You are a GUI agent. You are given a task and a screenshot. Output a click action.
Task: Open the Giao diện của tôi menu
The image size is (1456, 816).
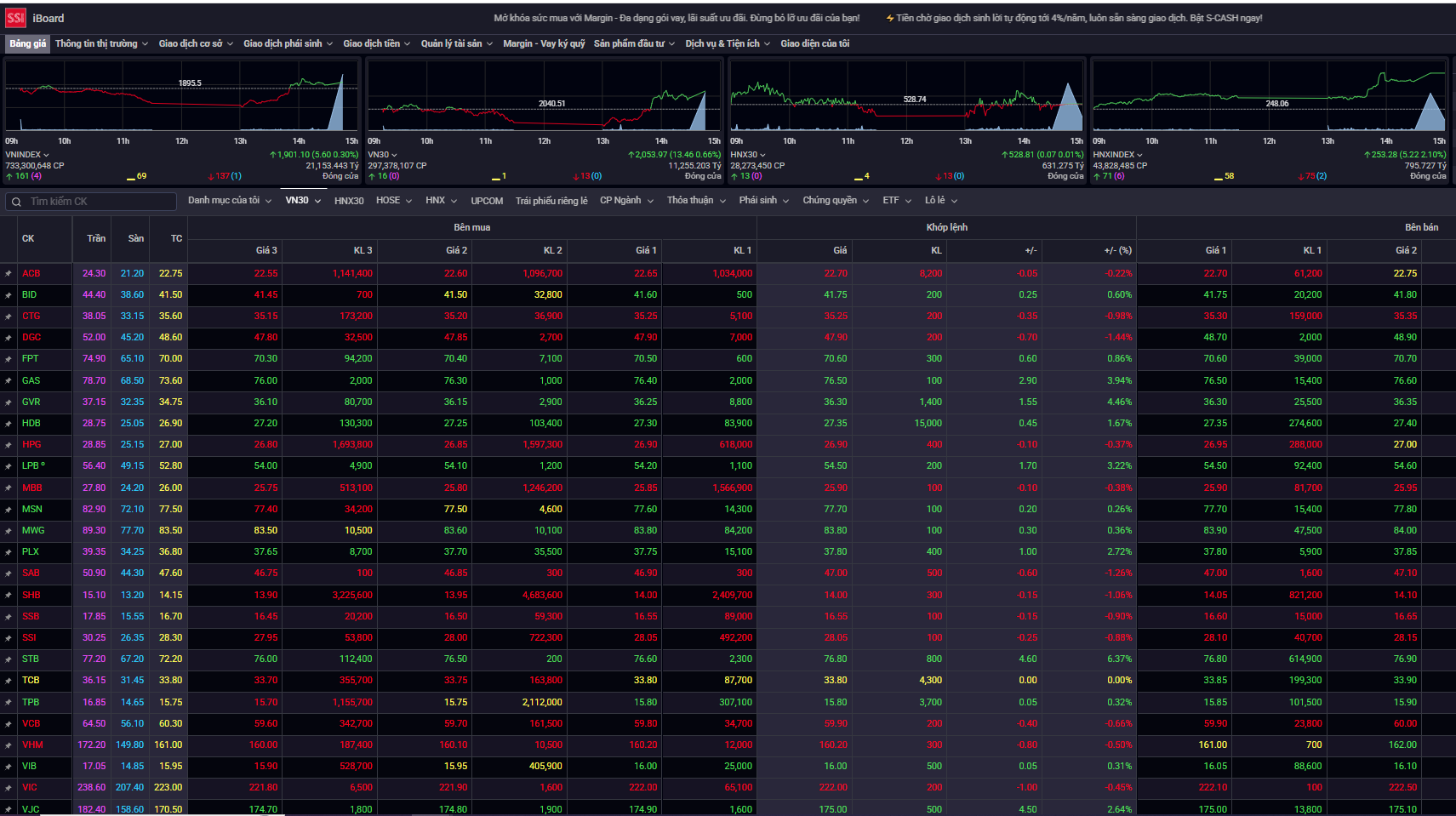pos(814,43)
